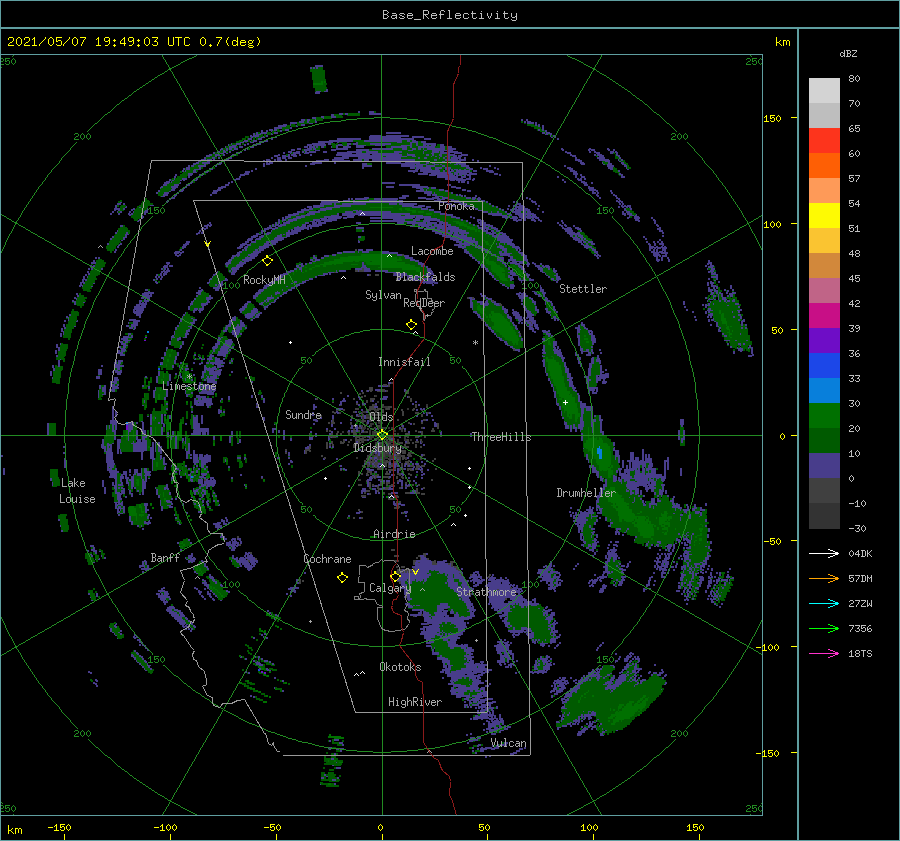Click the Limestone label

189,386
